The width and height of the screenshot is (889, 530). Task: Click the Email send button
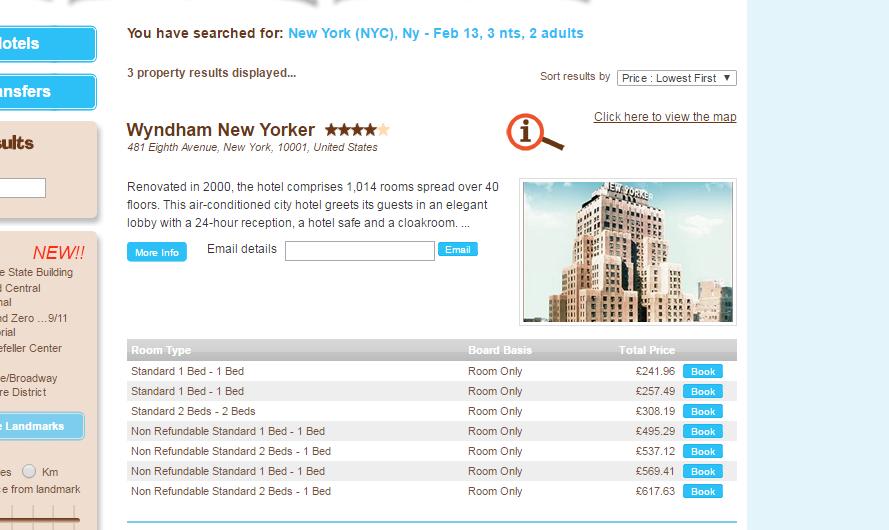pyautogui.click(x=458, y=249)
